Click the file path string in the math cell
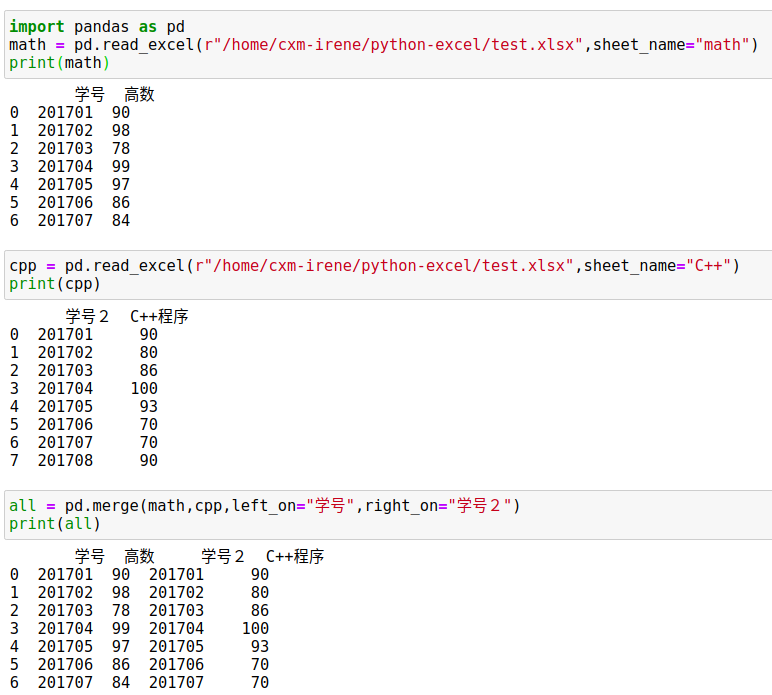 393,45
